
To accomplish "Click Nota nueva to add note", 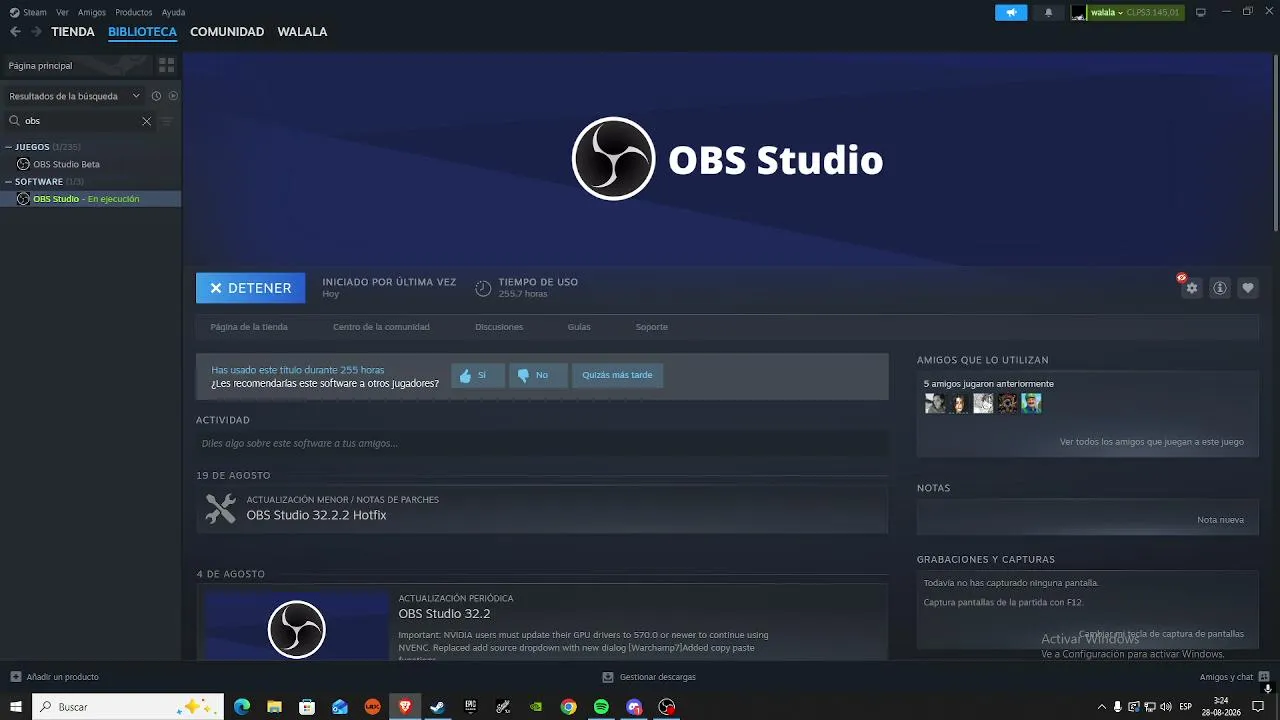I will [x=1220, y=520].
